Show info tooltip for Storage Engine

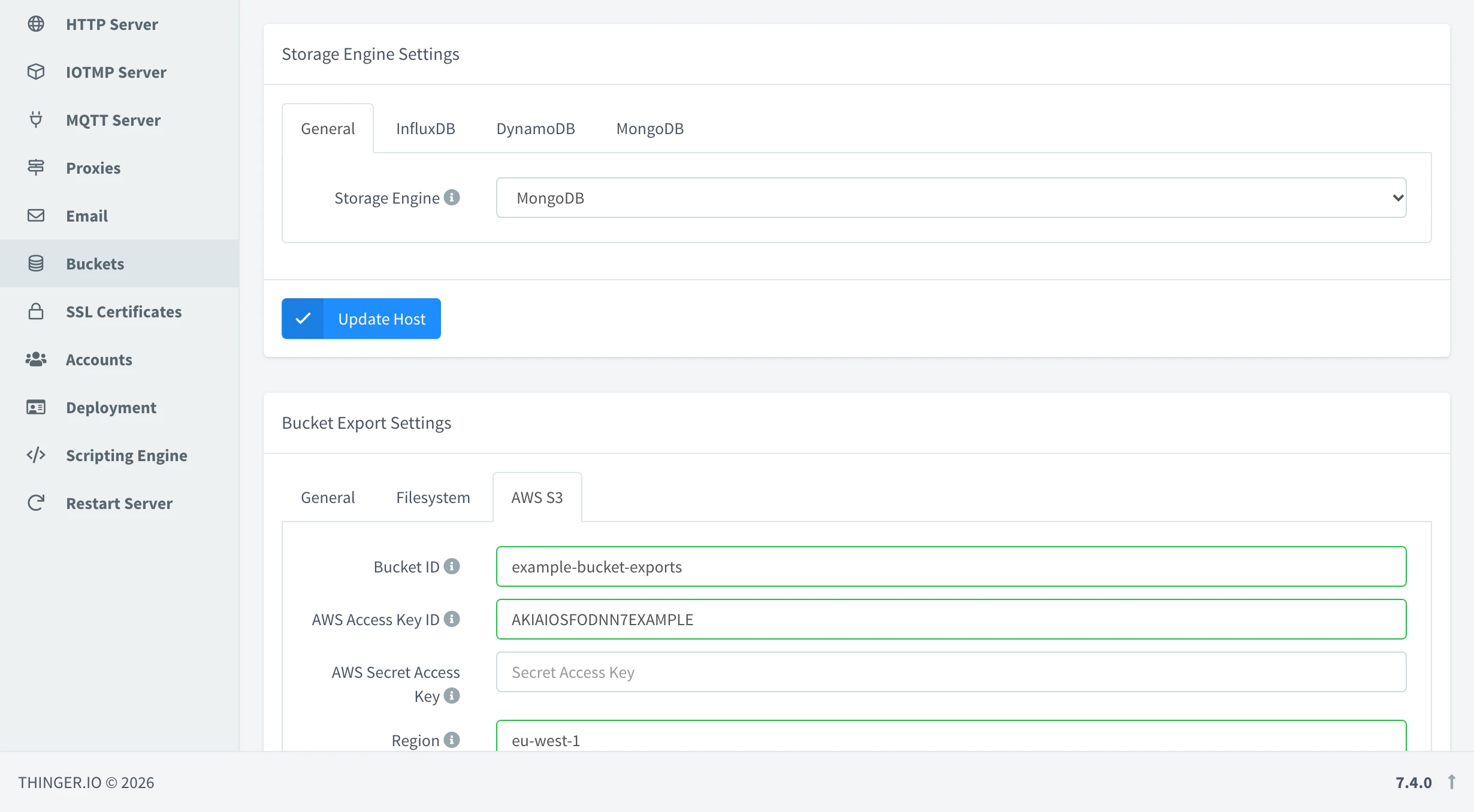point(452,197)
